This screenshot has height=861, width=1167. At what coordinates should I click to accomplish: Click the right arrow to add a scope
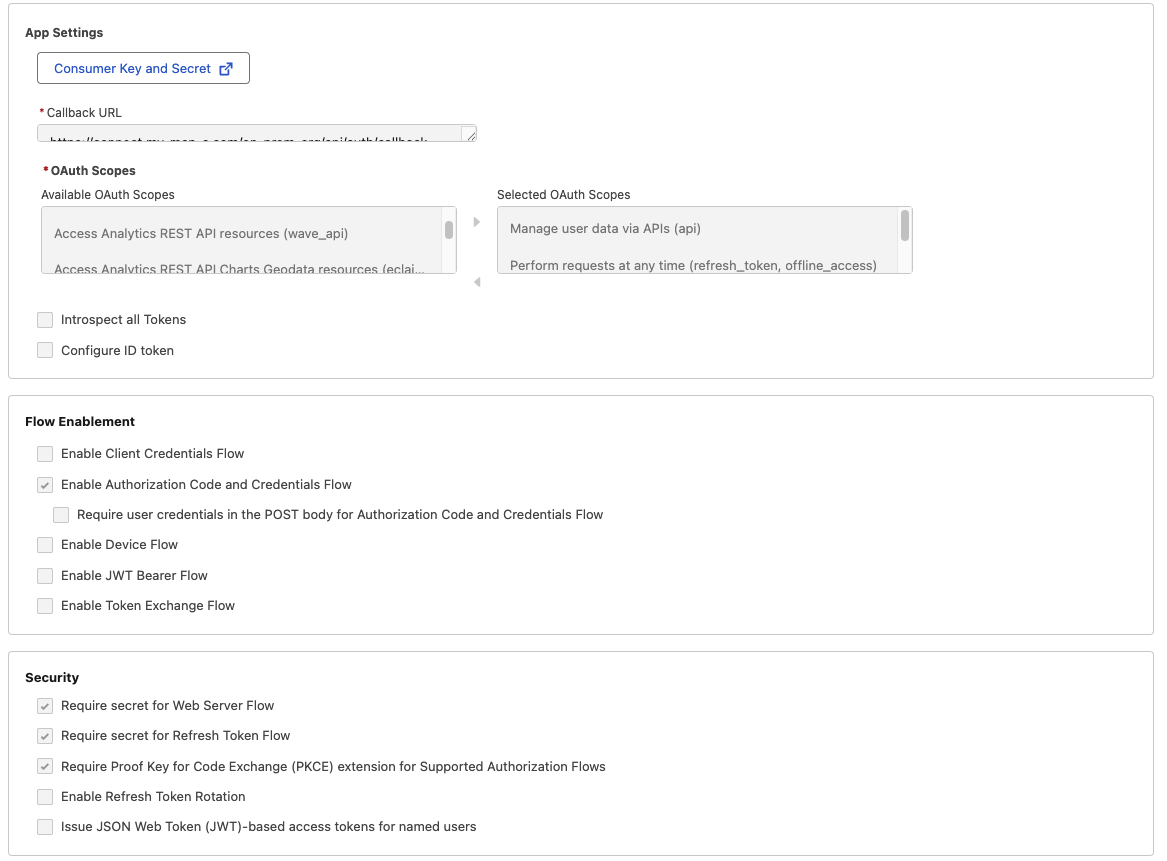[x=477, y=221]
